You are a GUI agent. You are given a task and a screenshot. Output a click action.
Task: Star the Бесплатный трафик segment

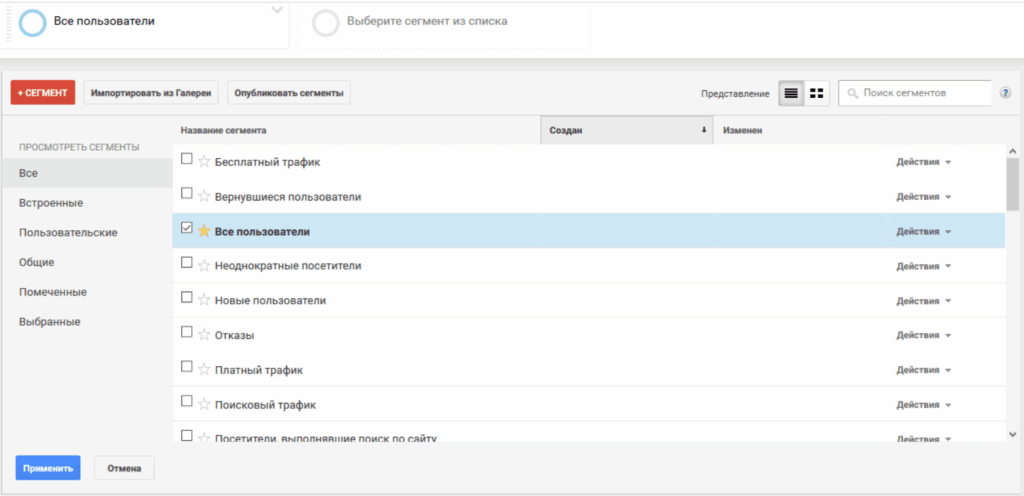click(x=204, y=161)
